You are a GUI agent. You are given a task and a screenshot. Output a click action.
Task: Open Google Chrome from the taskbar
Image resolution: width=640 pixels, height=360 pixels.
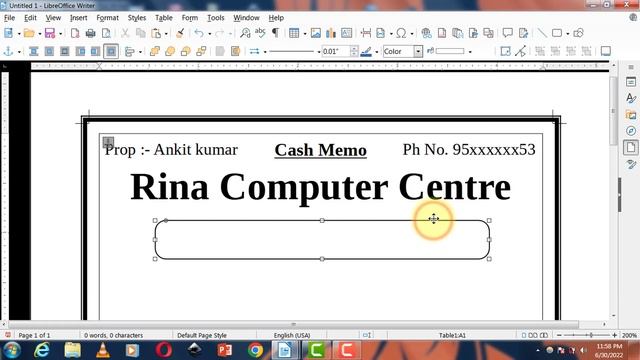pos(255,350)
